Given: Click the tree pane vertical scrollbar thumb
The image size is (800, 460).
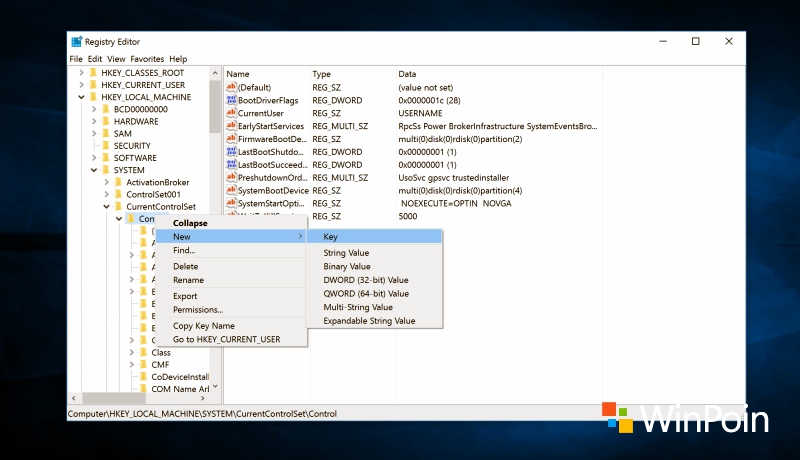Looking at the screenshot, I should (x=215, y=106).
